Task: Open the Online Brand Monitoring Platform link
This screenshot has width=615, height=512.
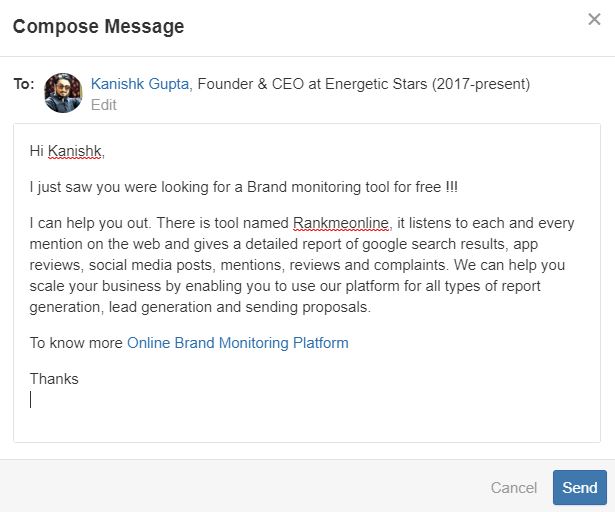Action: pyautogui.click(x=238, y=343)
